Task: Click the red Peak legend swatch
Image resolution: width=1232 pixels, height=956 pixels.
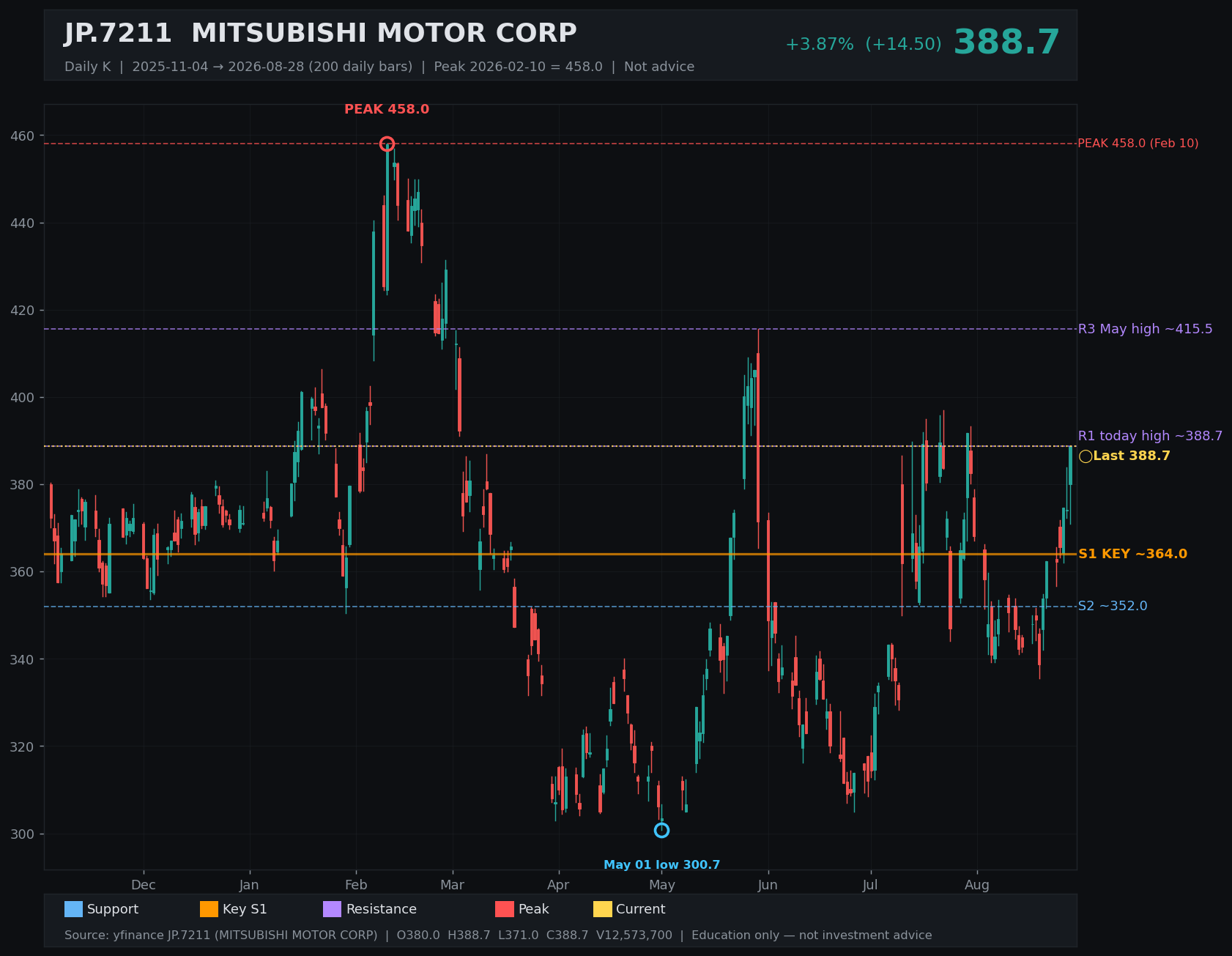Action: pos(504,909)
